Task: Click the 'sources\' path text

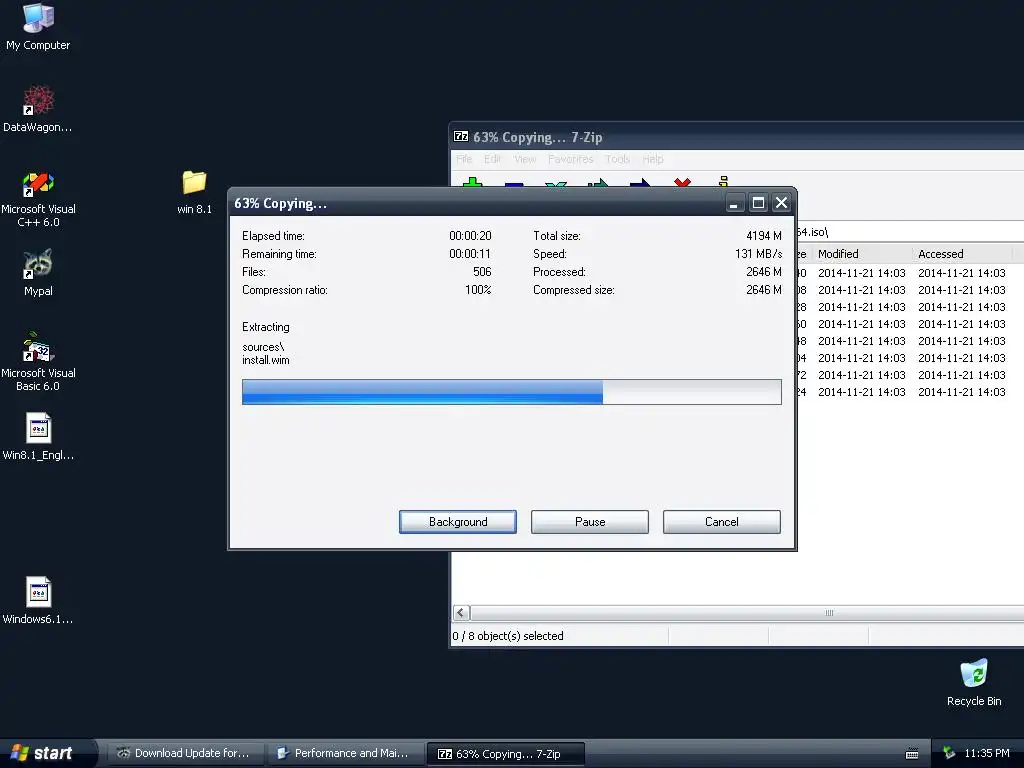Action: (x=263, y=347)
